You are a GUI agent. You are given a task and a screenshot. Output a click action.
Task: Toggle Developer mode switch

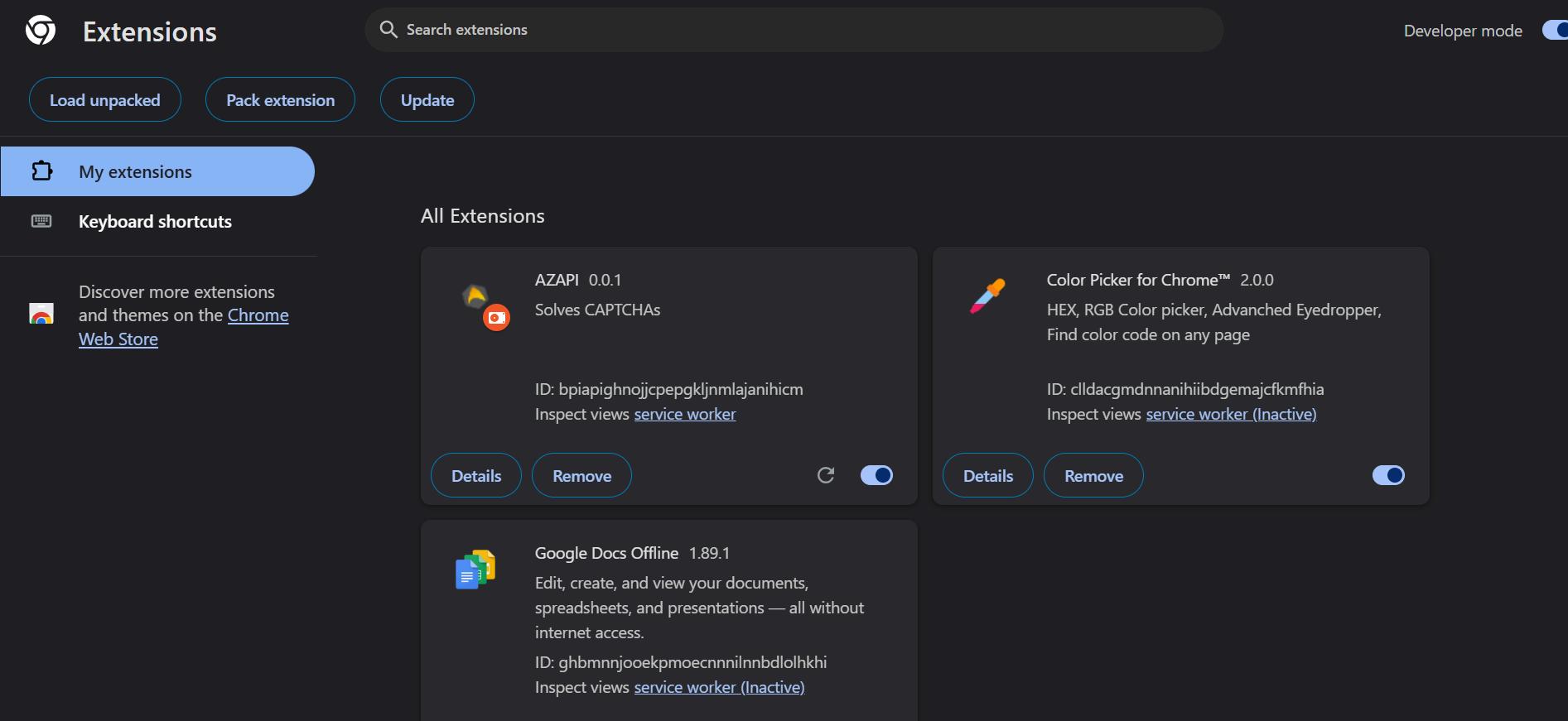[x=1555, y=31]
